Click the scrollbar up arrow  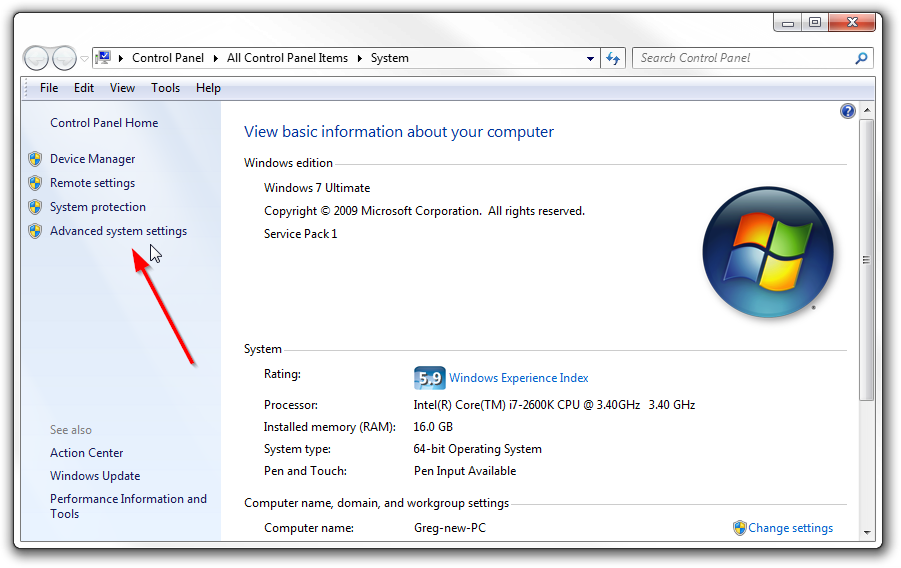tap(867, 110)
